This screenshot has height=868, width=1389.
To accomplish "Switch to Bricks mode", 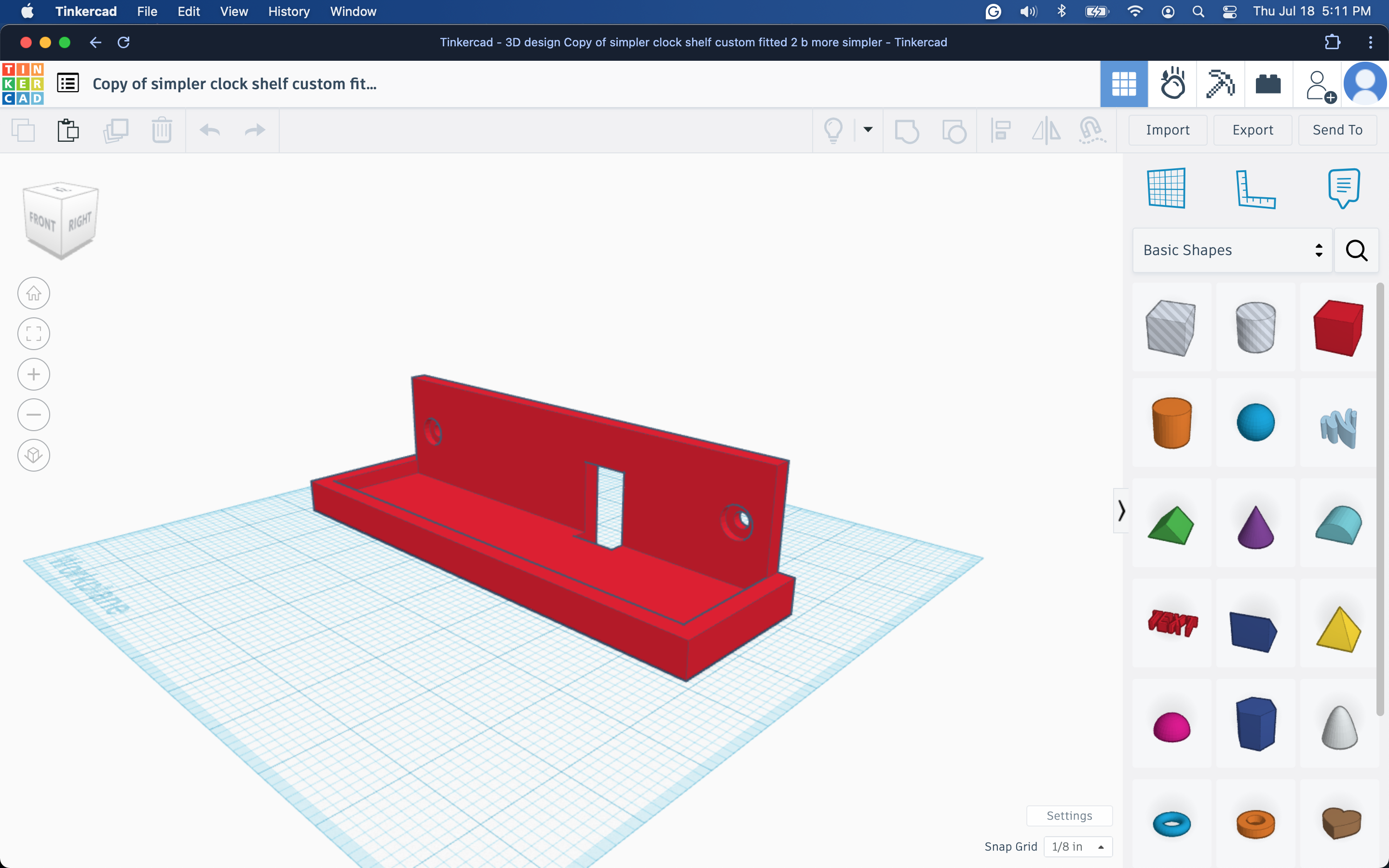I will [x=1268, y=84].
